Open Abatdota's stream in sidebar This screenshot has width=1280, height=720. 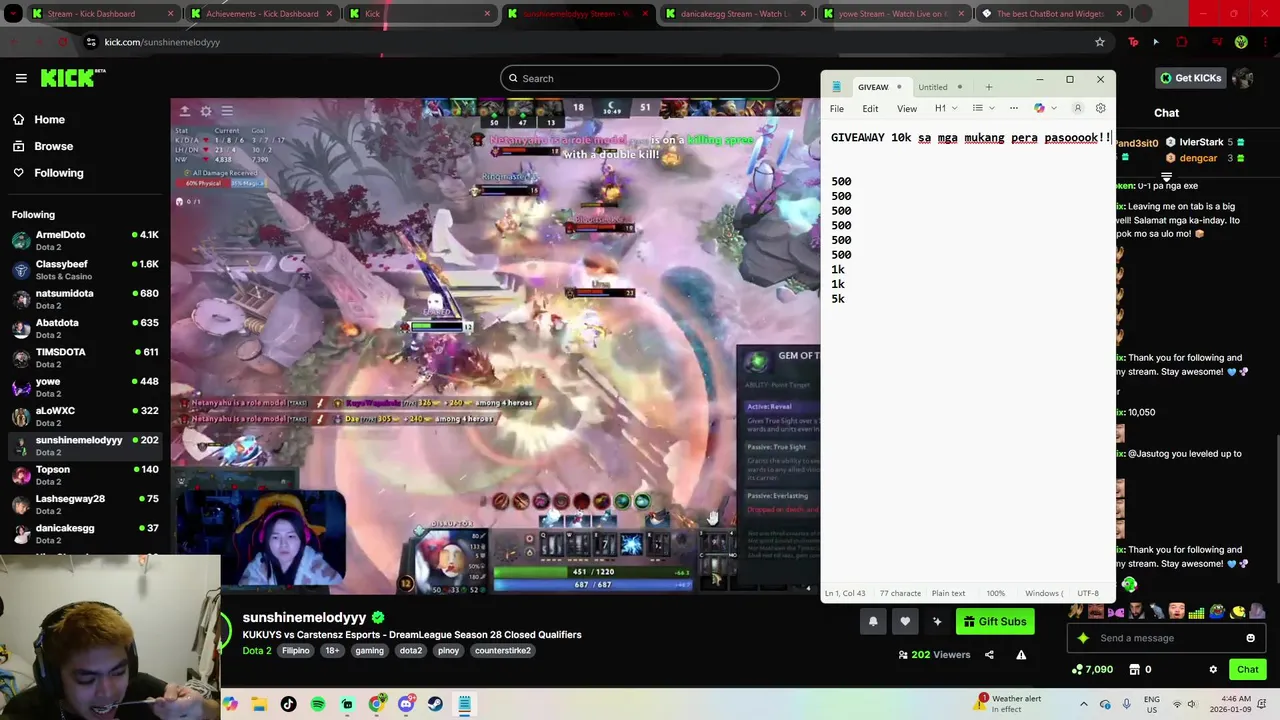85,328
